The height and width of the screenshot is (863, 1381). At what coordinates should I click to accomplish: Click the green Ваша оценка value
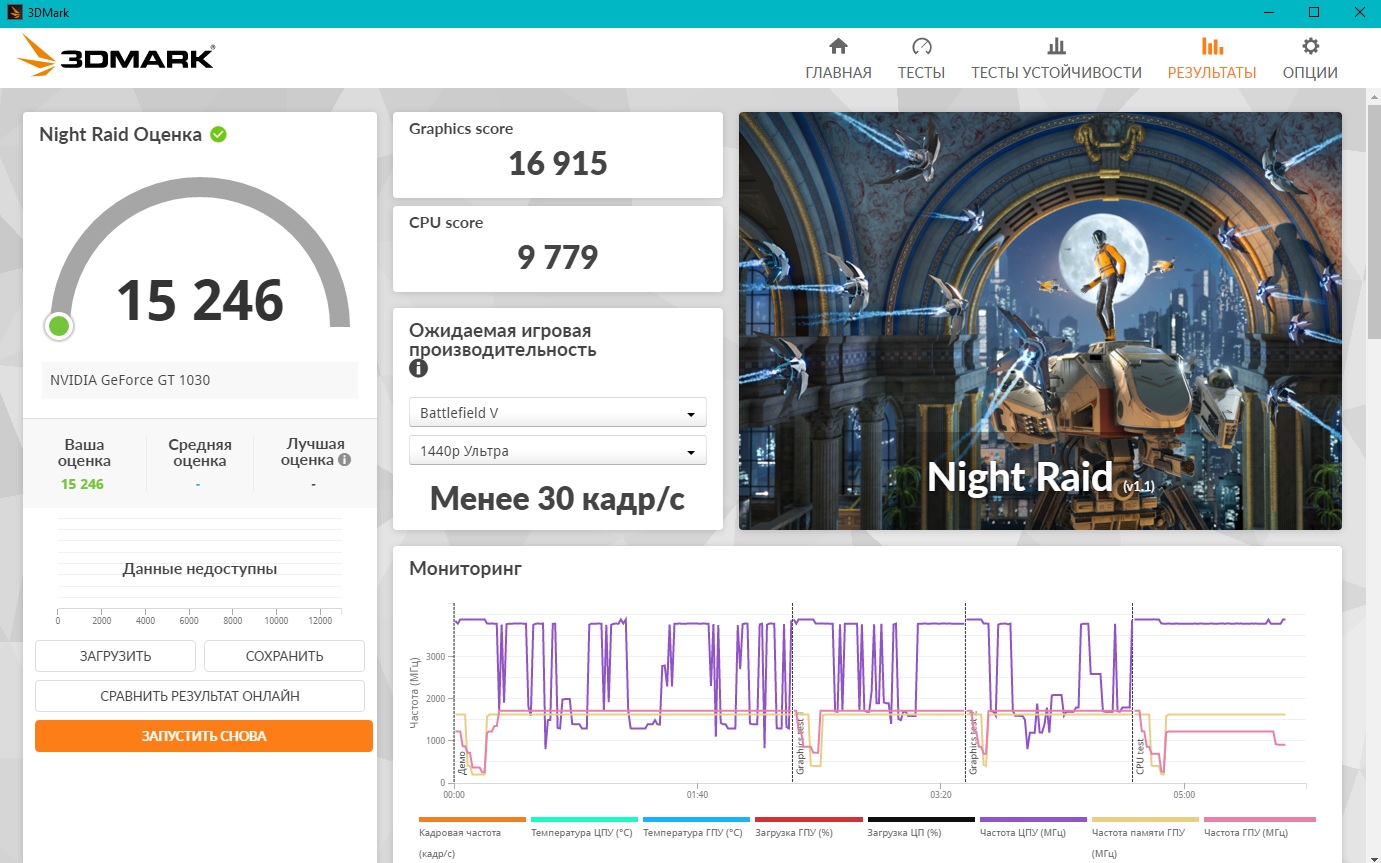pos(82,484)
